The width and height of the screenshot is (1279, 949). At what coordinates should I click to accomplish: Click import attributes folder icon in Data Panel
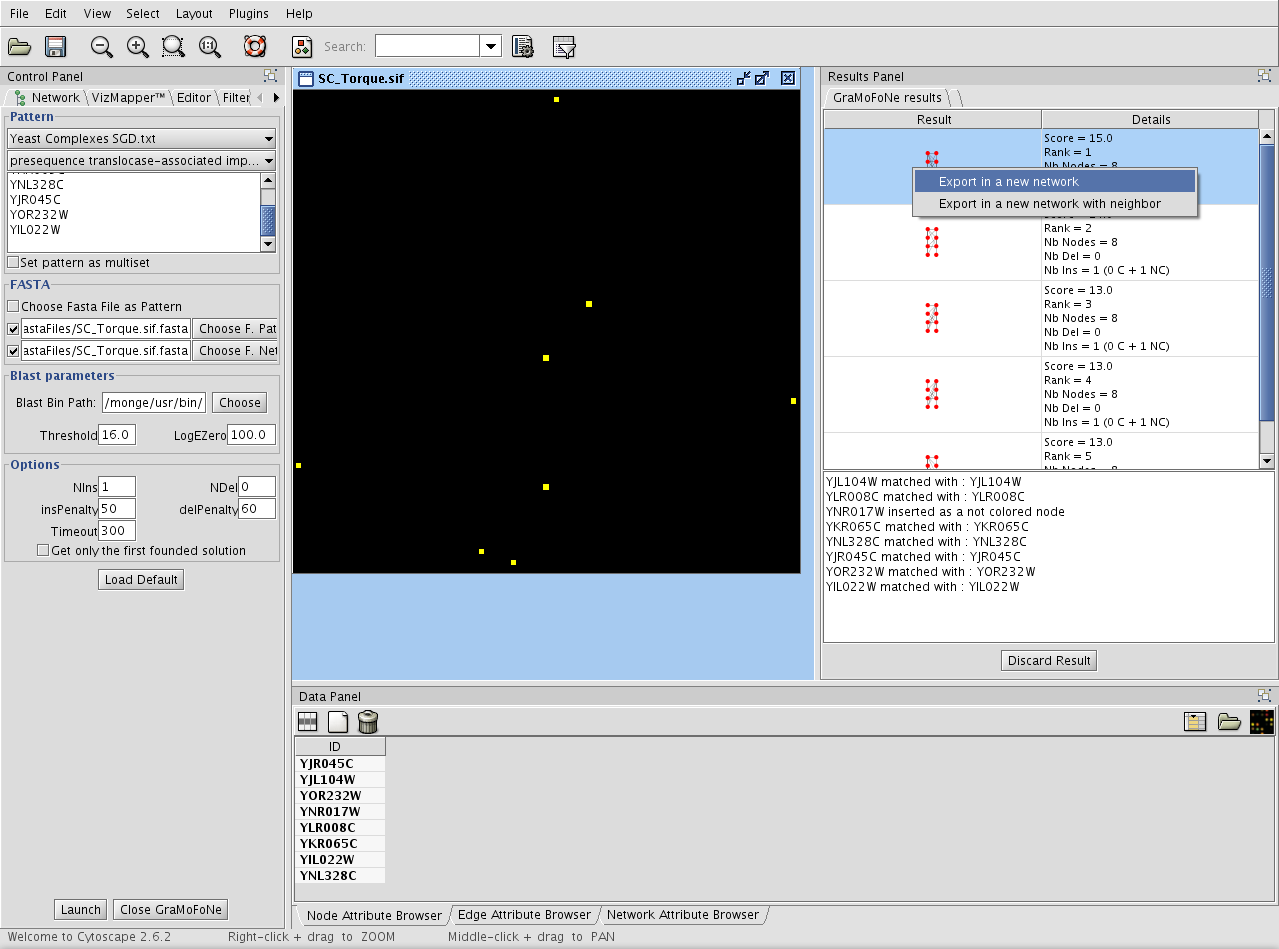pyautogui.click(x=1229, y=721)
